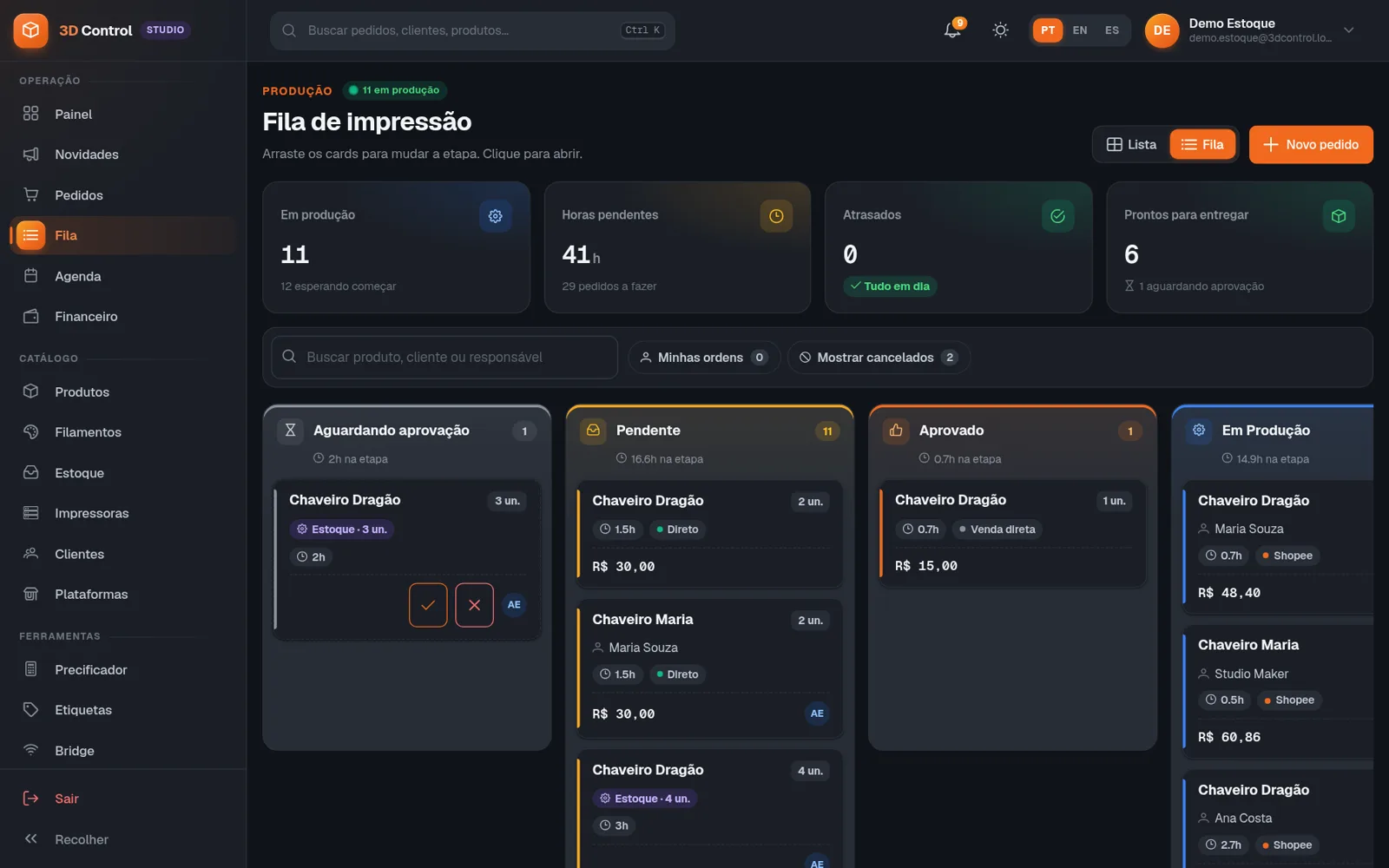Screen dimensions: 1389x868
Task: Click the 3D Control logo icon
Action: coord(30,30)
